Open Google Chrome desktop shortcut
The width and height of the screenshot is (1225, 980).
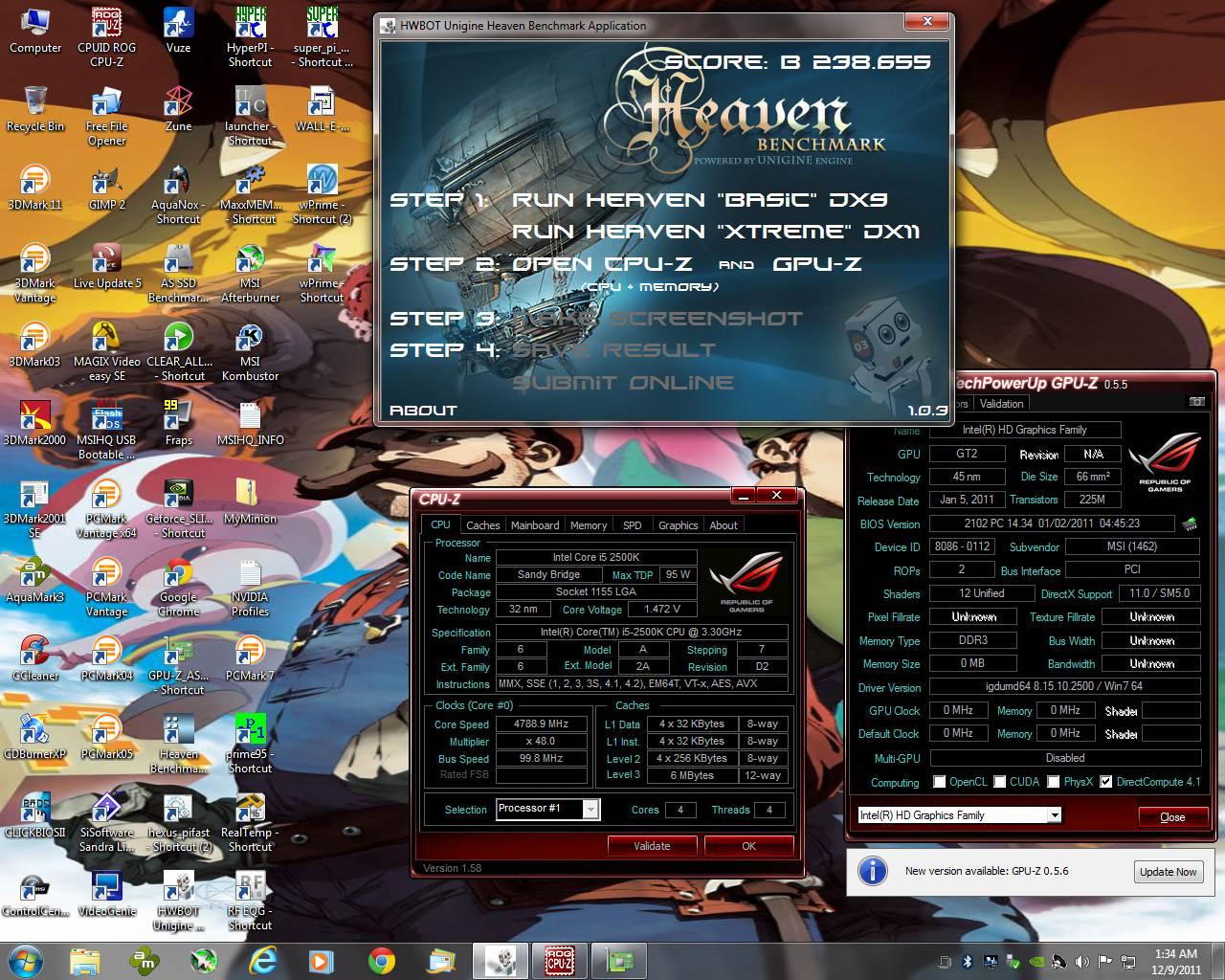[178, 588]
